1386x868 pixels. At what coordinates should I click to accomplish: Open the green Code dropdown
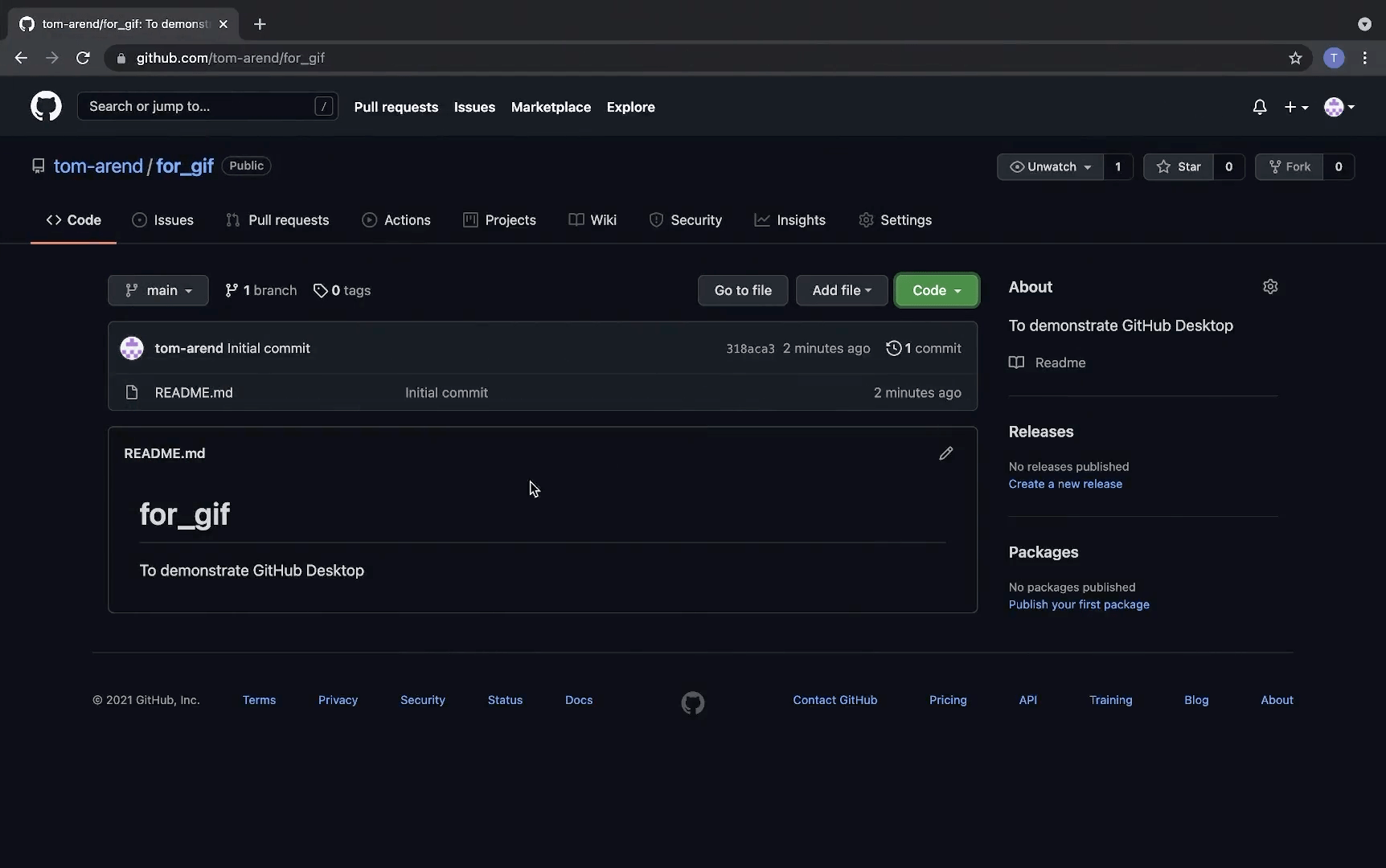[936, 290]
